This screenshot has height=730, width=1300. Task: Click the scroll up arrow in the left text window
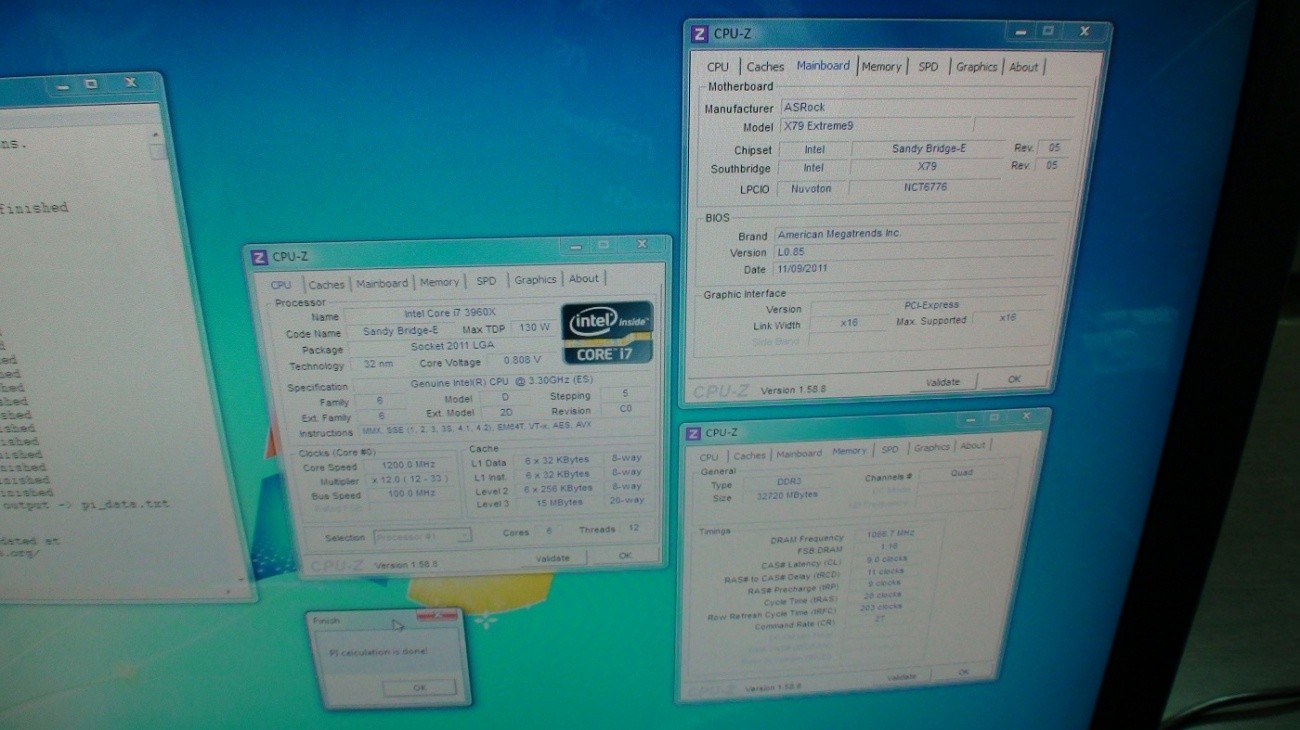pyautogui.click(x=156, y=134)
